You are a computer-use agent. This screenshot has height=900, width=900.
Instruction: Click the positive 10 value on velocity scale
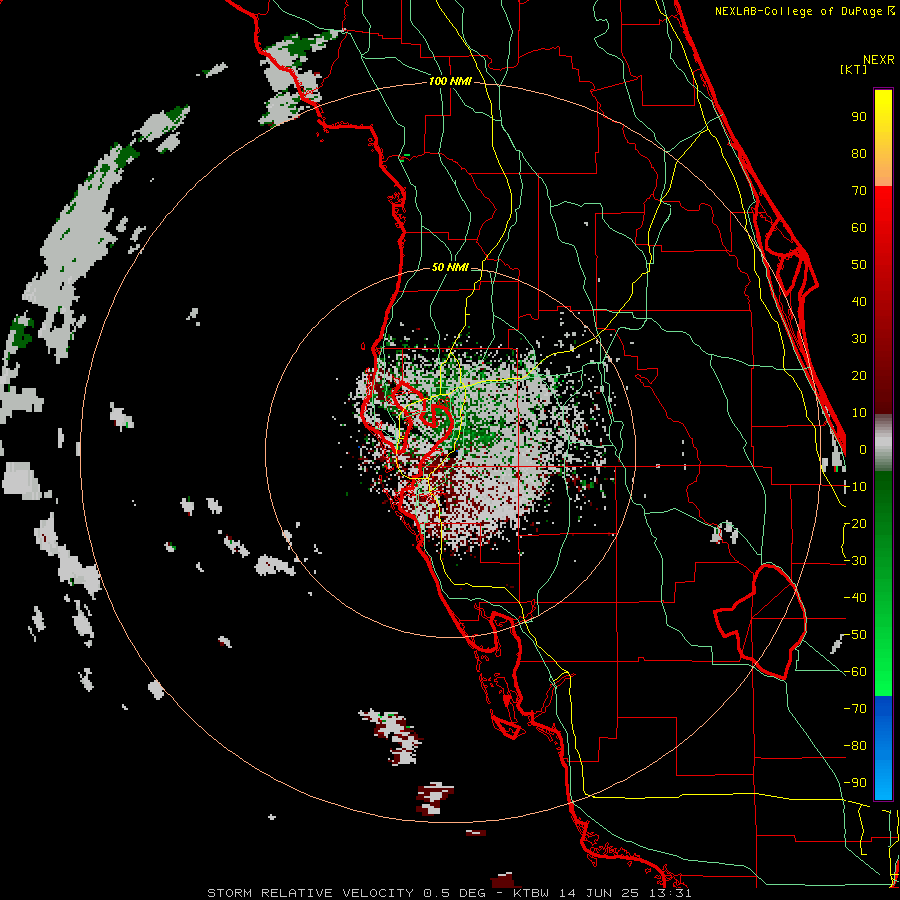click(x=859, y=413)
